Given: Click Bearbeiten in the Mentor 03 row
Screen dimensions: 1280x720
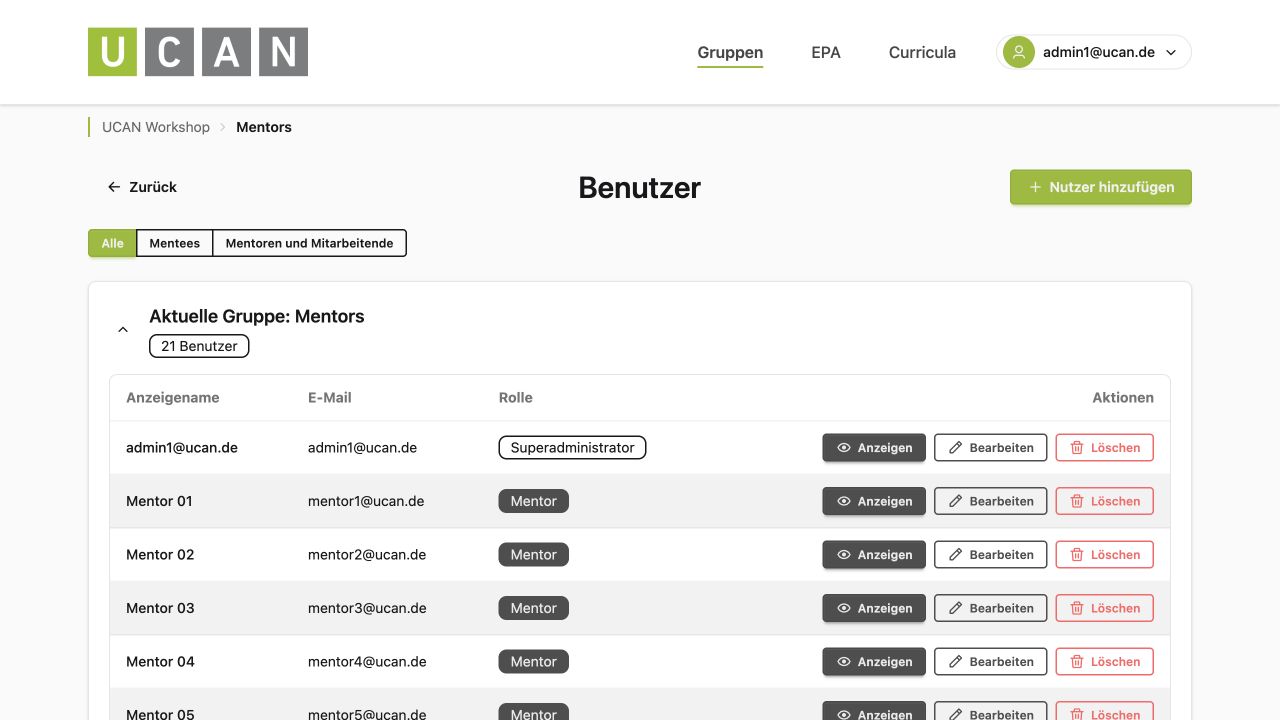Looking at the screenshot, I should click(x=991, y=608).
